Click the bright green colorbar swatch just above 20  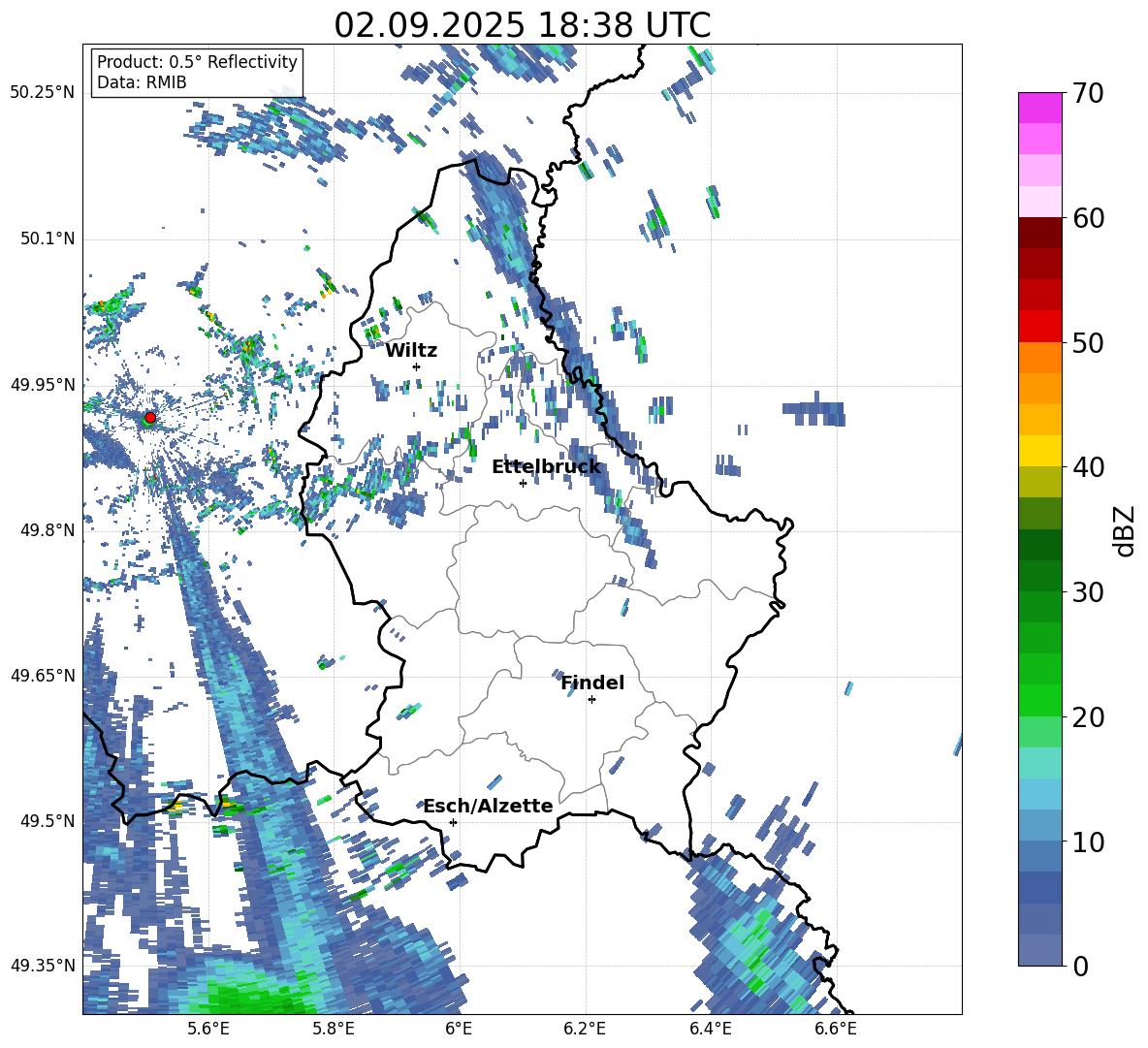pyautogui.click(x=1039, y=700)
